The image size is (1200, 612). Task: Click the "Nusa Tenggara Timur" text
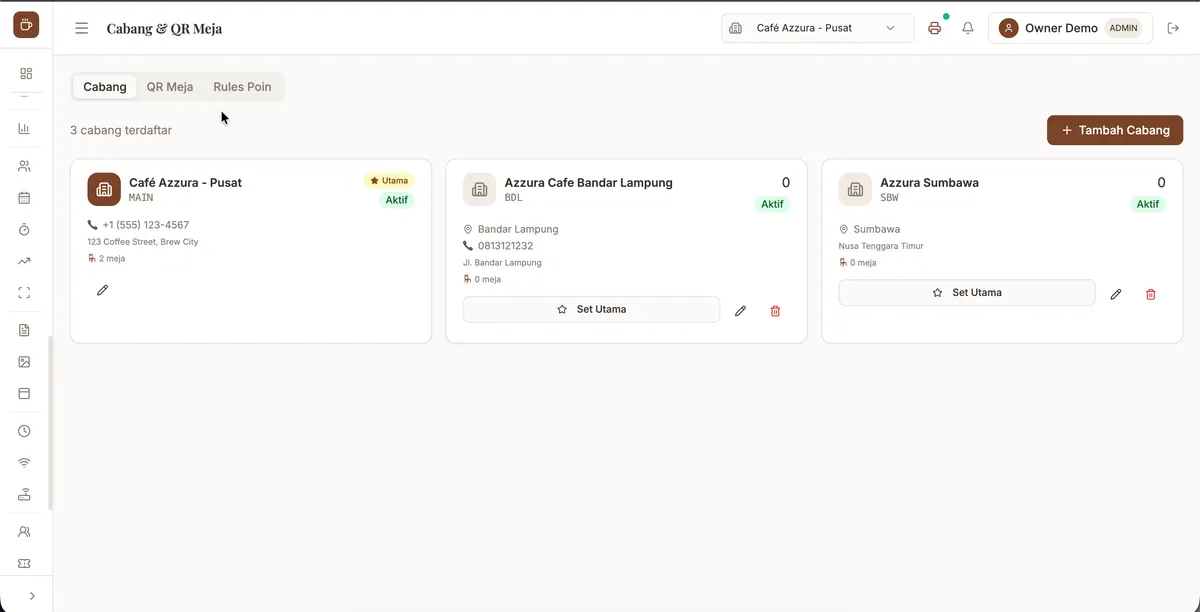pos(881,246)
